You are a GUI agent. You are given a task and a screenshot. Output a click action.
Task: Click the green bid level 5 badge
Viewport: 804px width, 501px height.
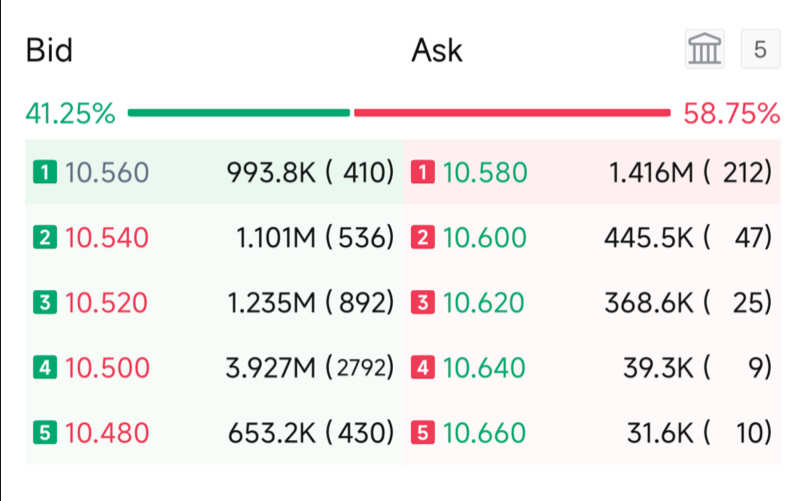[45, 432]
